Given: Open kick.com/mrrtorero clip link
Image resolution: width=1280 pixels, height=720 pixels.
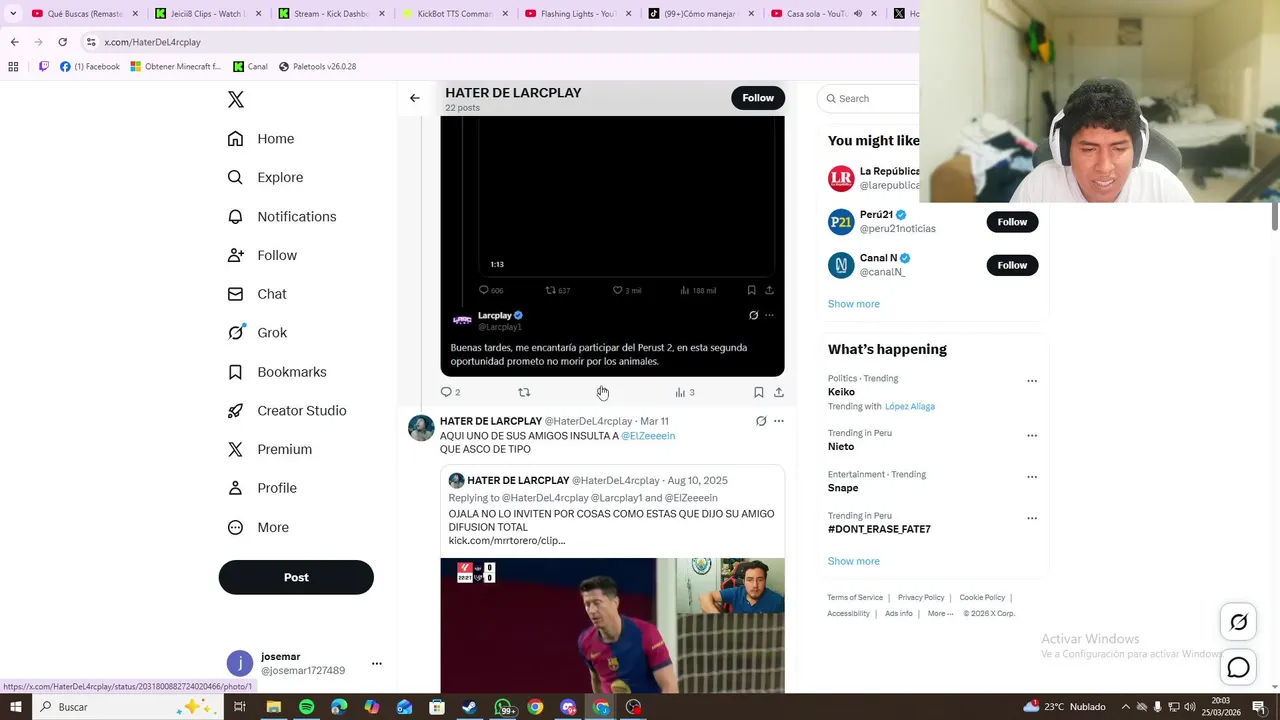Looking at the screenshot, I should (x=507, y=541).
